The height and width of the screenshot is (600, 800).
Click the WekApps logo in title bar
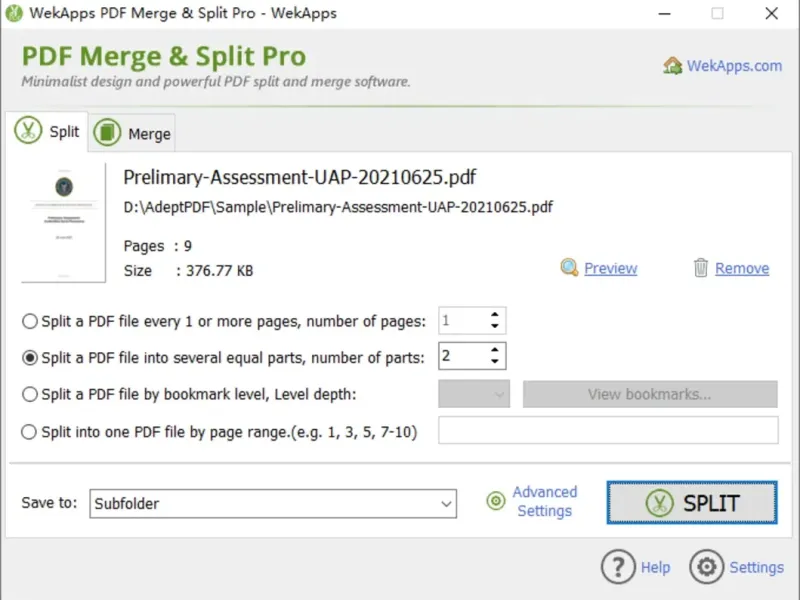(14, 13)
